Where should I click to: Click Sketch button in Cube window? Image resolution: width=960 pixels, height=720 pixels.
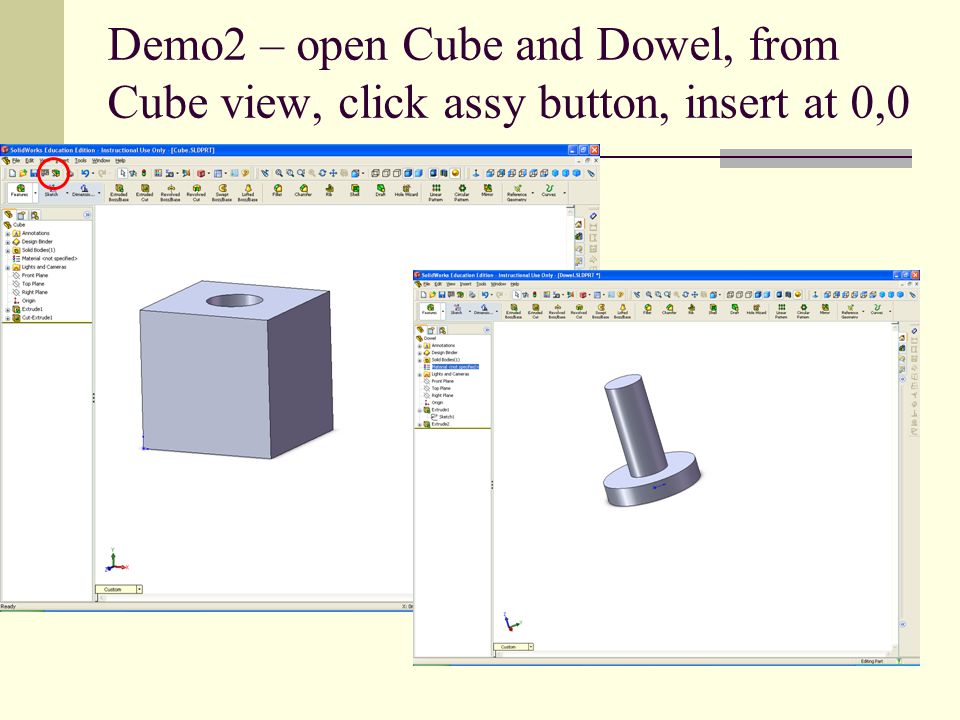click(x=51, y=192)
